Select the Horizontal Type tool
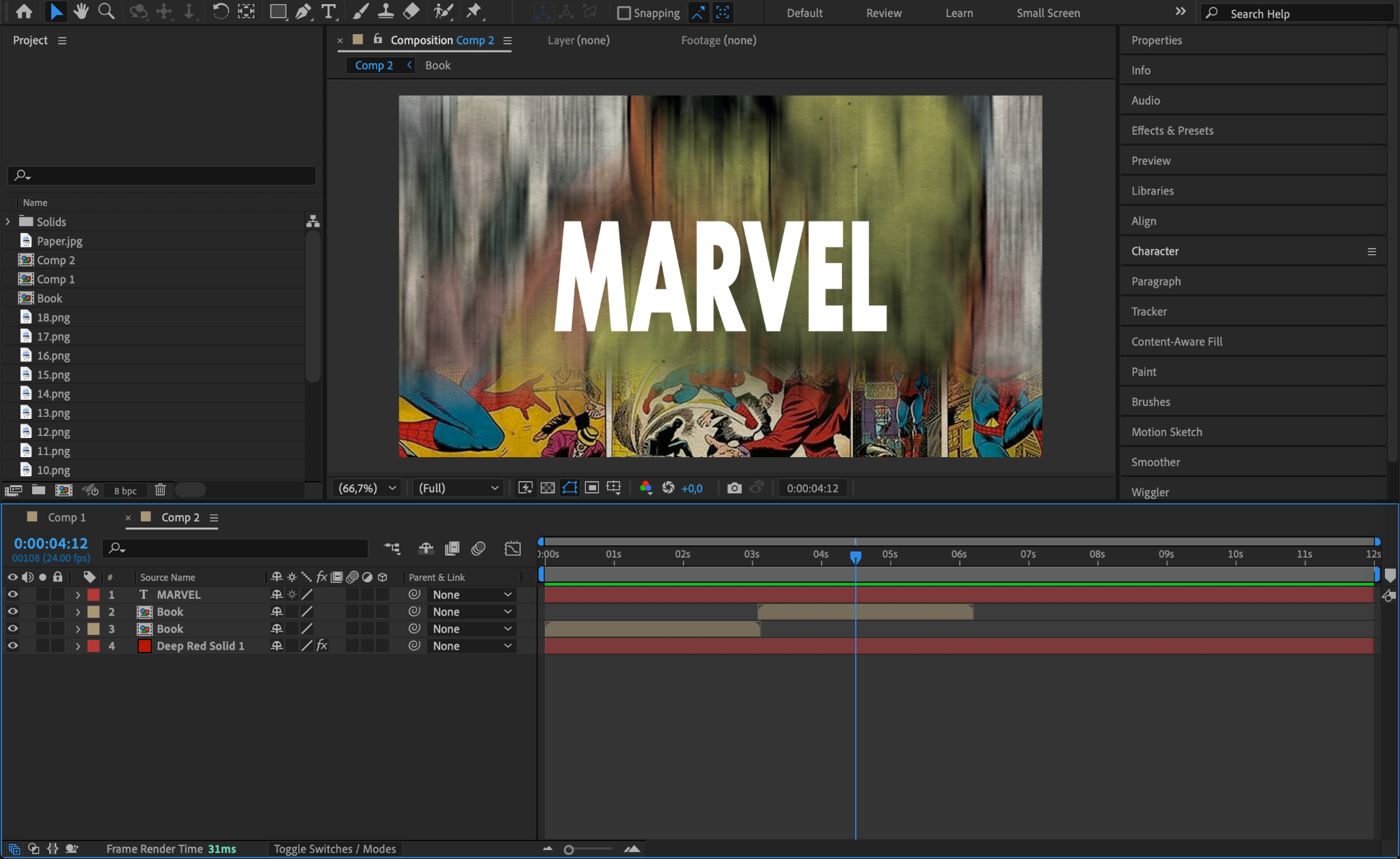Screen dimensions: 1400x859 (x=329, y=12)
